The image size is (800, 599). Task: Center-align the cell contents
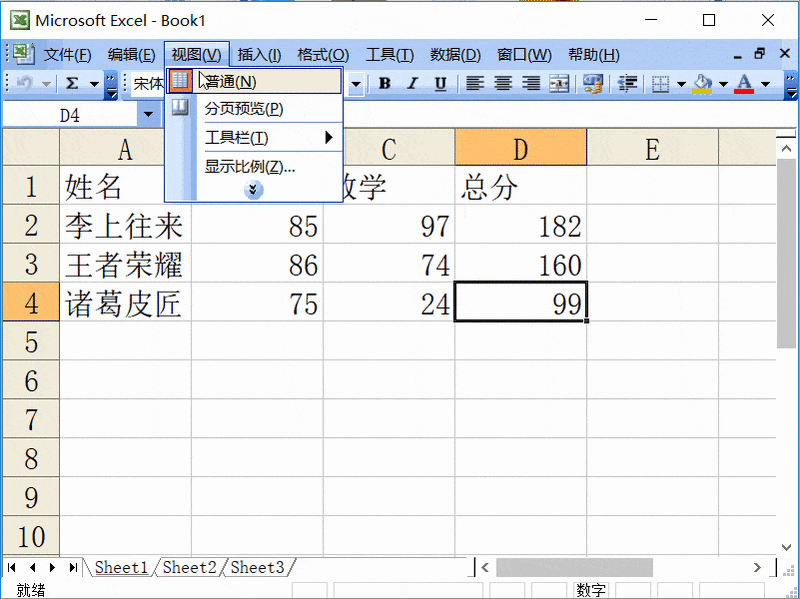(x=502, y=83)
